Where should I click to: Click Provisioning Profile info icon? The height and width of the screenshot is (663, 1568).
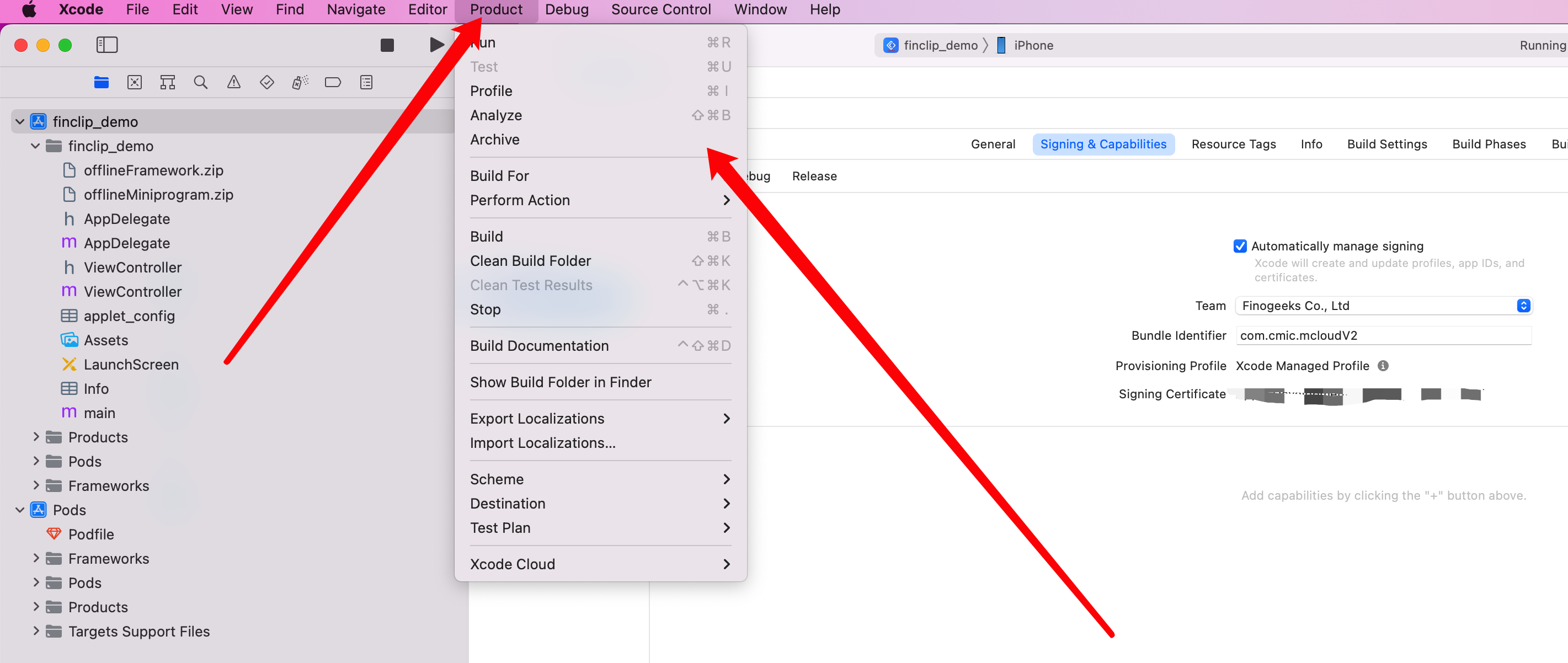(1383, 365)
